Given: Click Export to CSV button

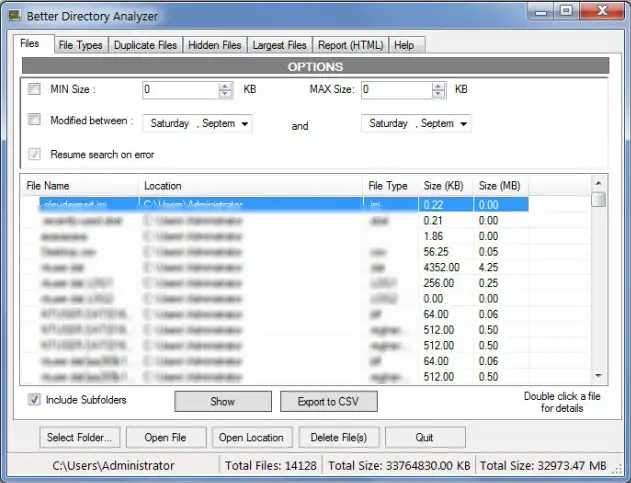Looking at the screenshot, I should pyautogui.click(x=328, y=401).
